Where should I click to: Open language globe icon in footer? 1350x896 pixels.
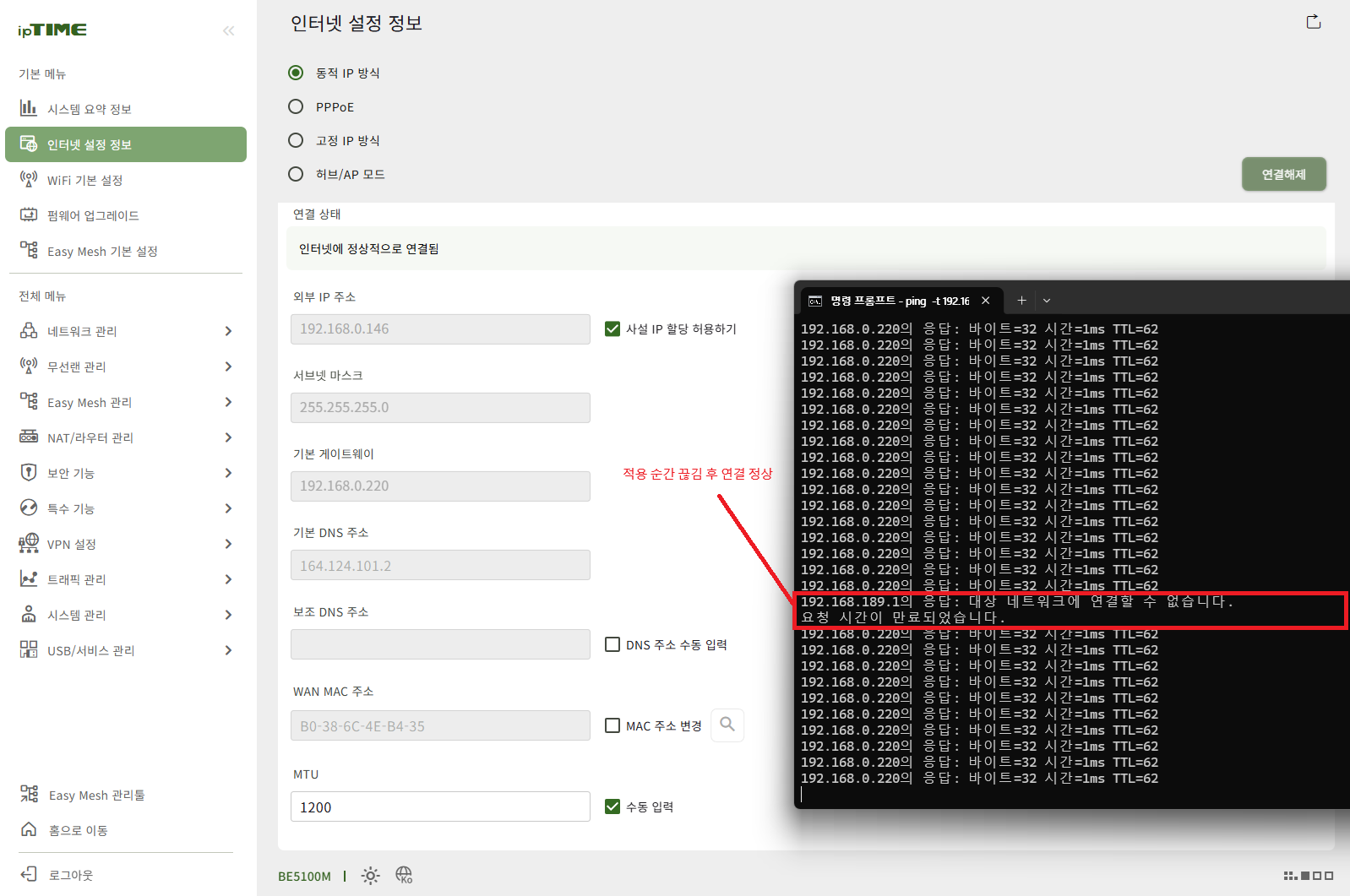tap(404, 875)
